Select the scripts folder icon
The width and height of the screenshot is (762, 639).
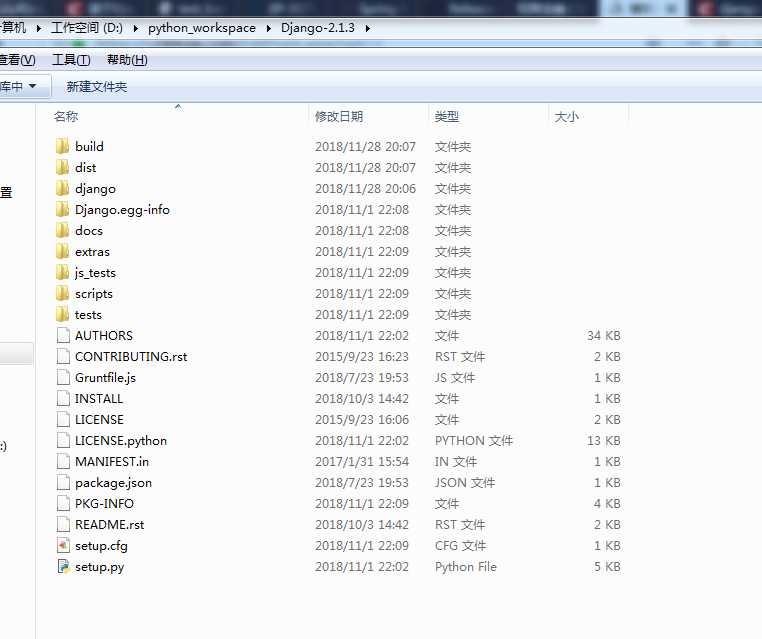pos(62,294)
